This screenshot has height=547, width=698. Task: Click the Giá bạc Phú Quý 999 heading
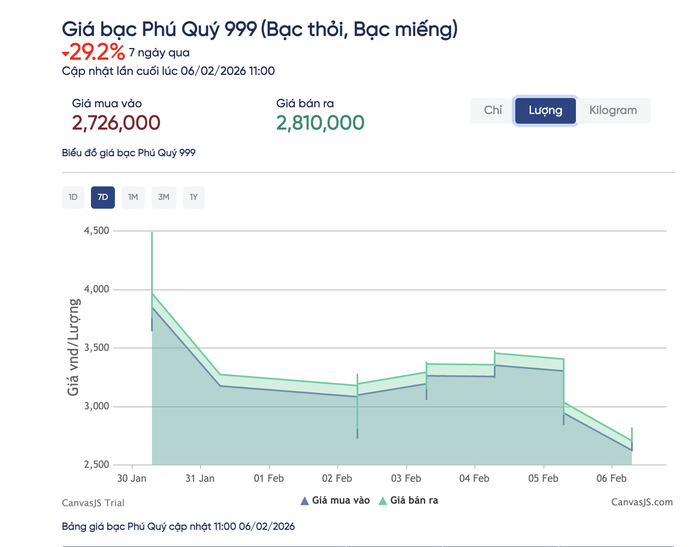click(x=260, y=29)
